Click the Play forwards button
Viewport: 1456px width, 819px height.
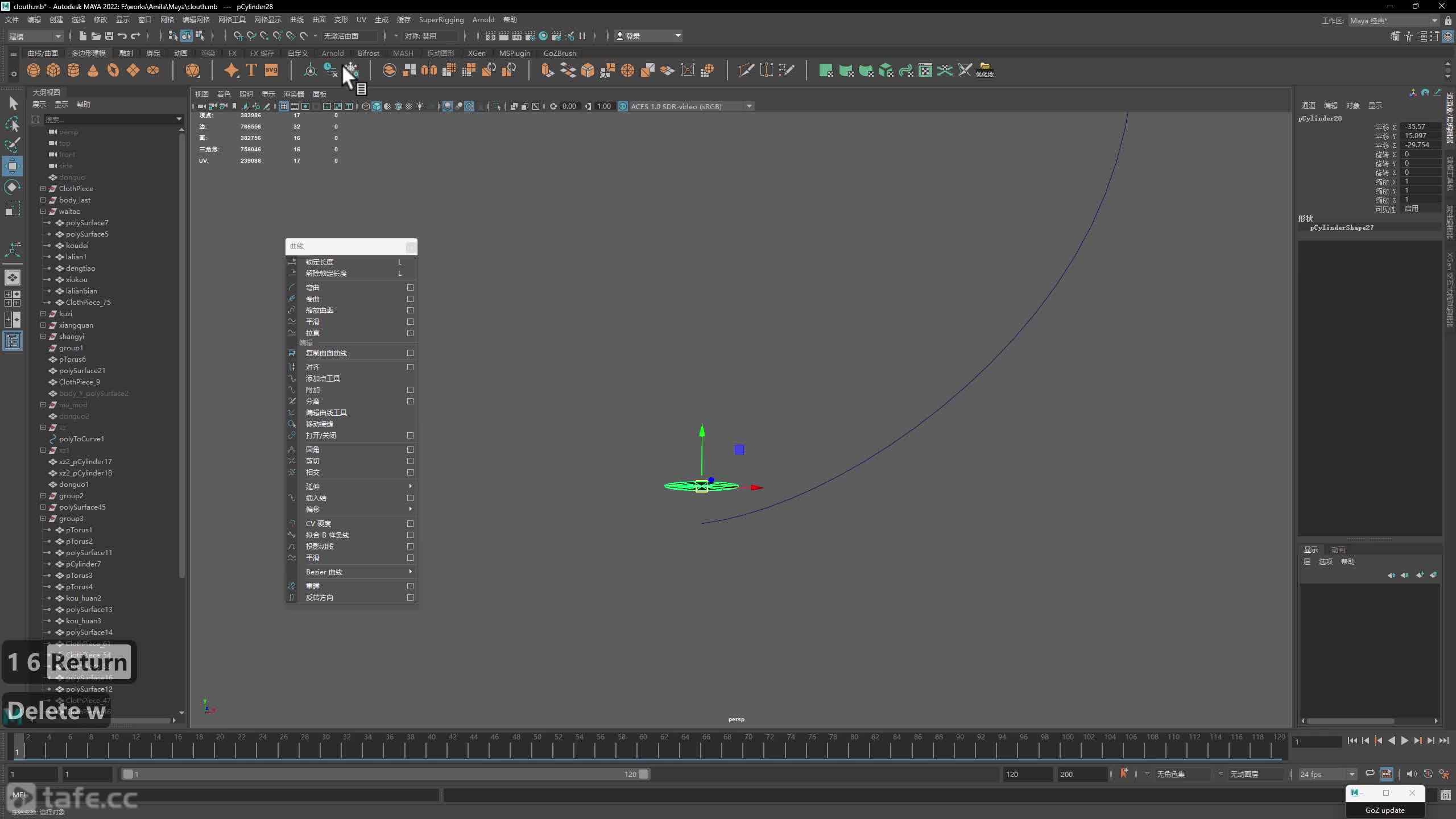(x=1404, y=741)
